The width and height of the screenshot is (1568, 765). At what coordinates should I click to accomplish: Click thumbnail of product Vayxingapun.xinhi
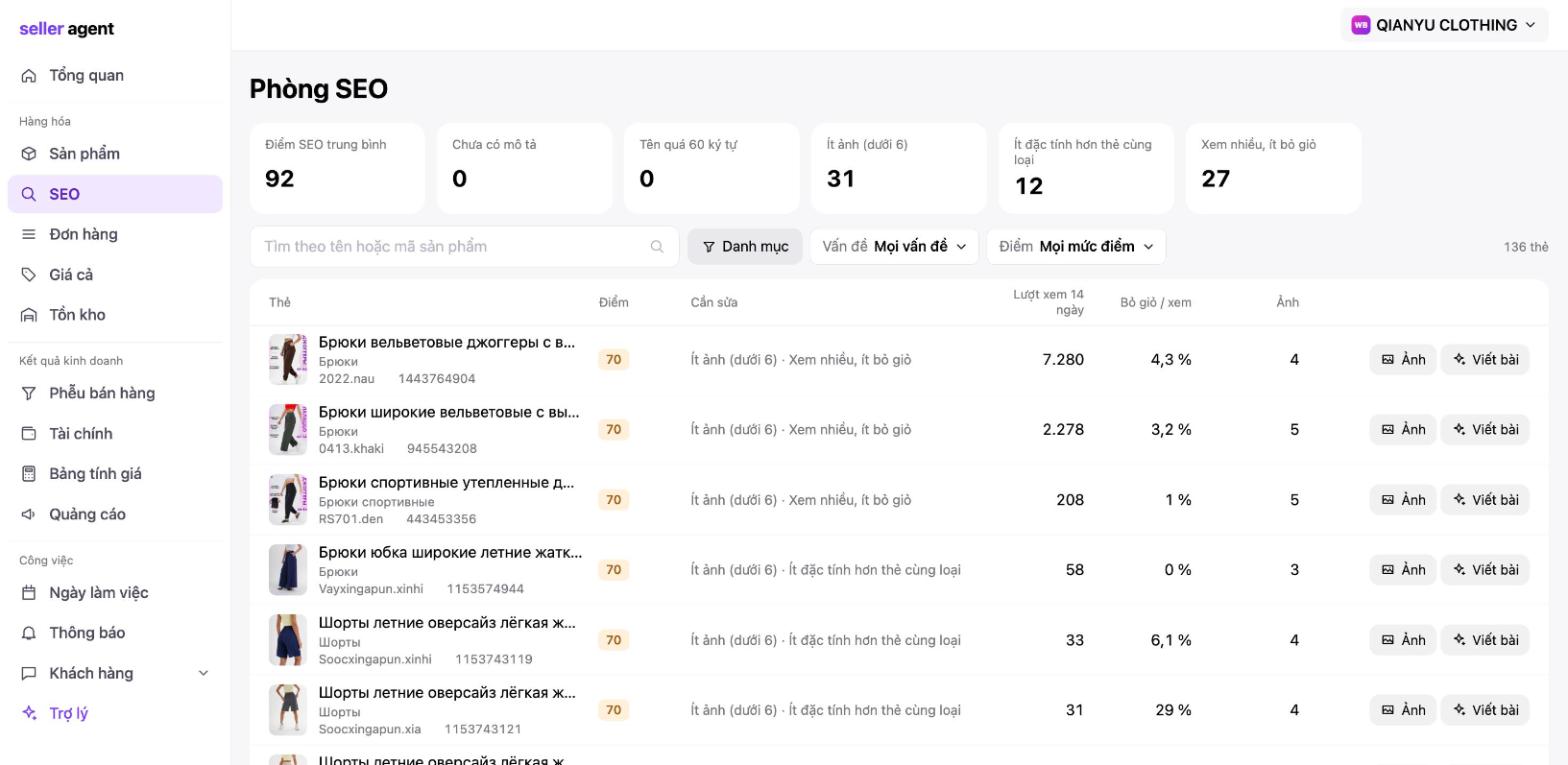tap(288, 569)
